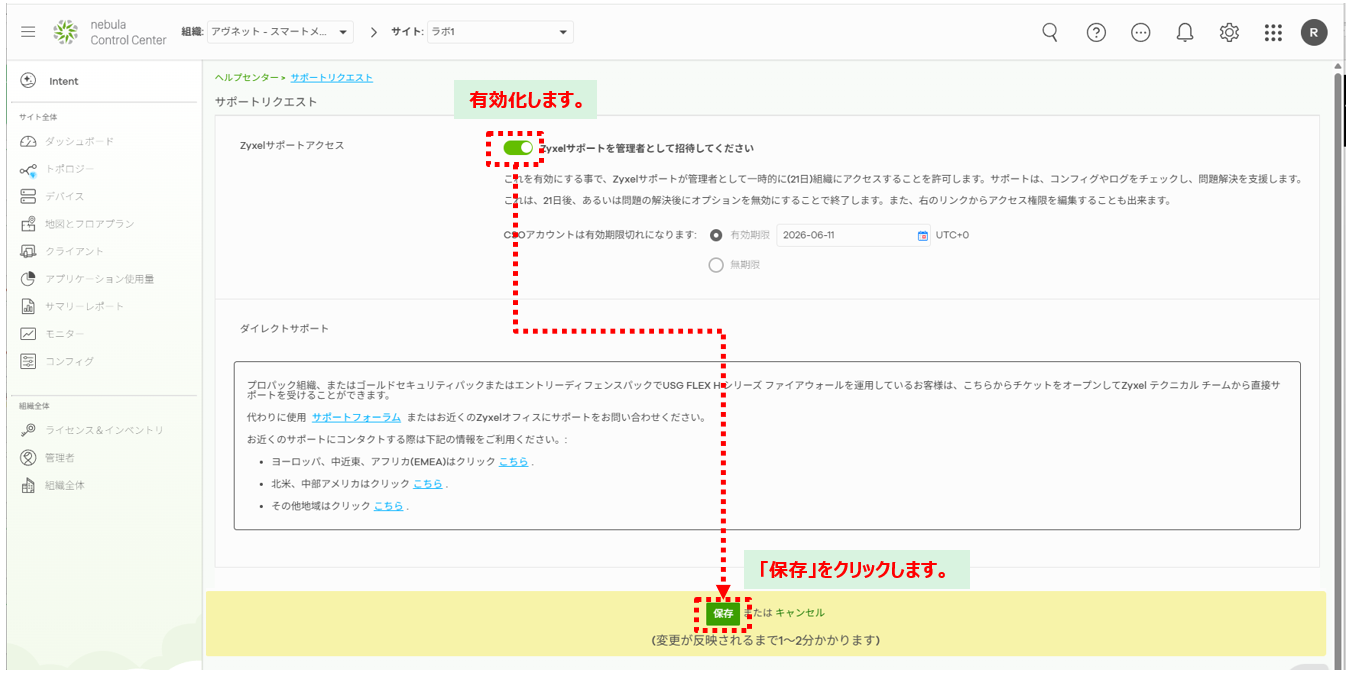Click こちら link for その他地域
The height and width of the screenshot is (677, 1349).
388,506
